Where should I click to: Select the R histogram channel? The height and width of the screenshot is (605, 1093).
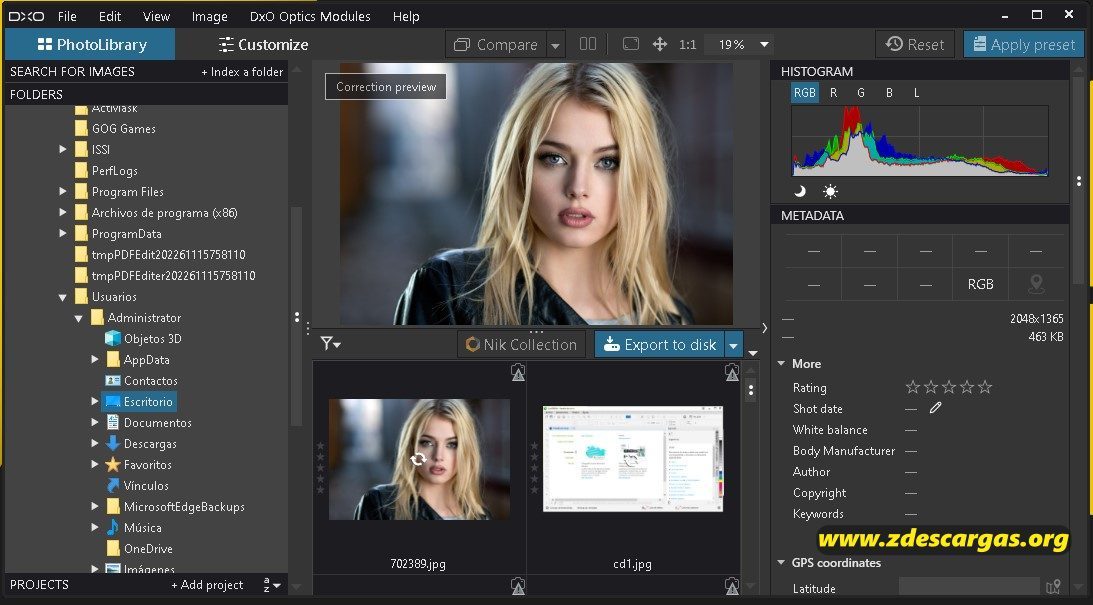(x=833, y=93)
